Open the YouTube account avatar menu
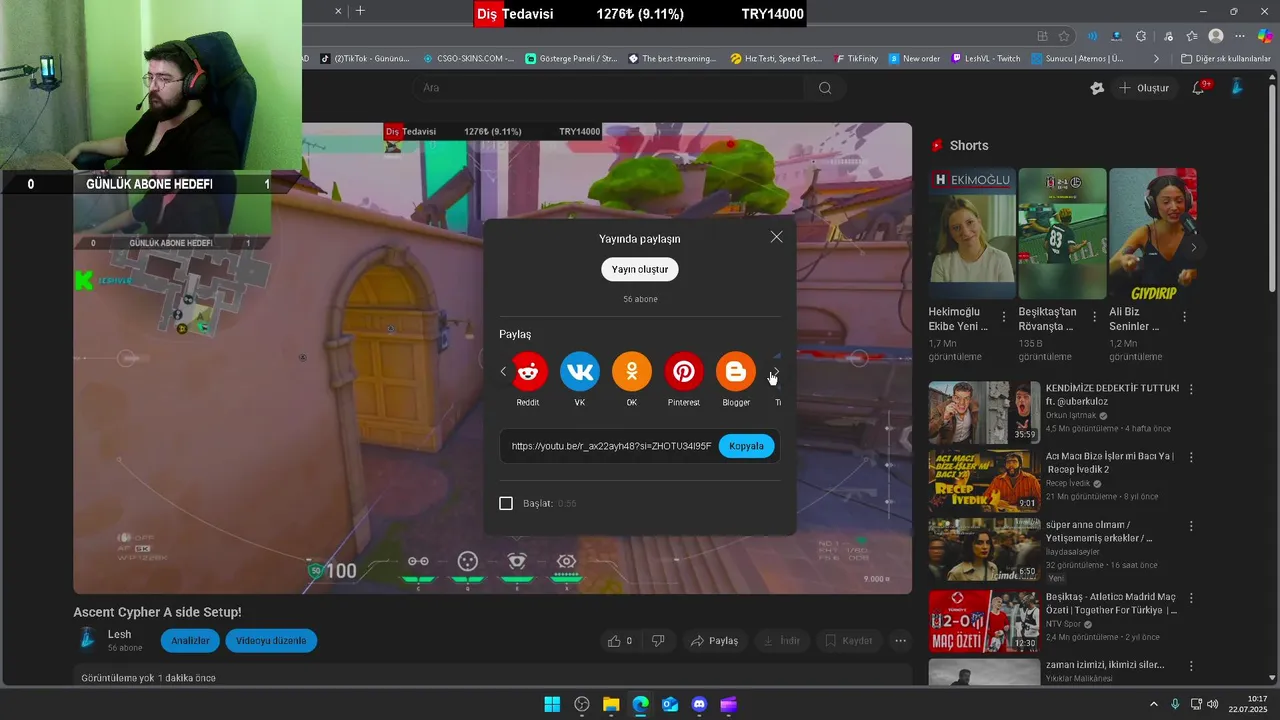The height and width of the screenshot is (720, 1280). point(1237,88)
